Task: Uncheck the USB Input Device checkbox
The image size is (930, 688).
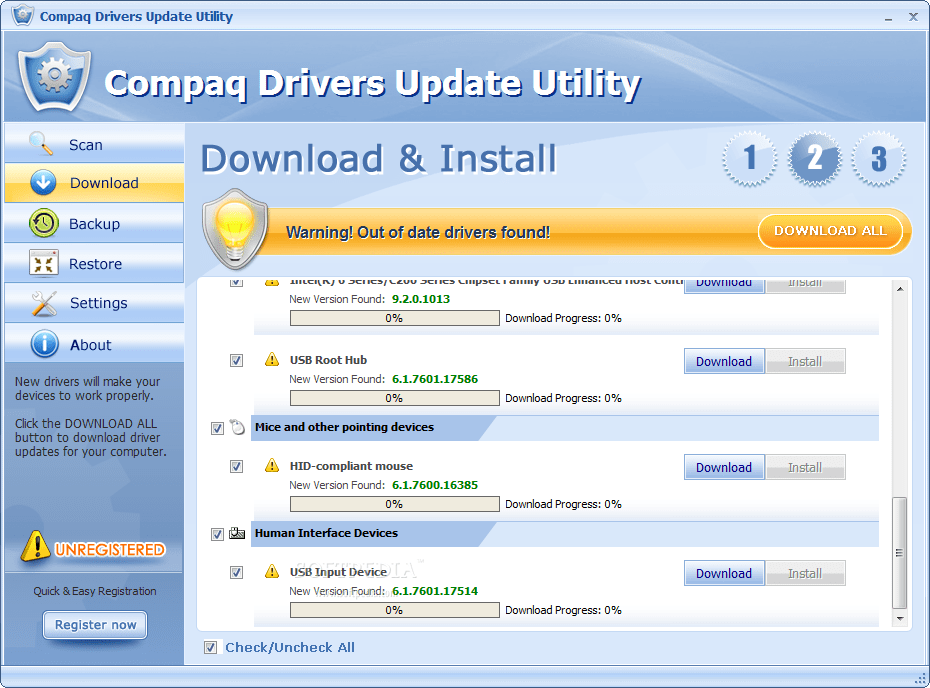Action: (x=236, y=572)
